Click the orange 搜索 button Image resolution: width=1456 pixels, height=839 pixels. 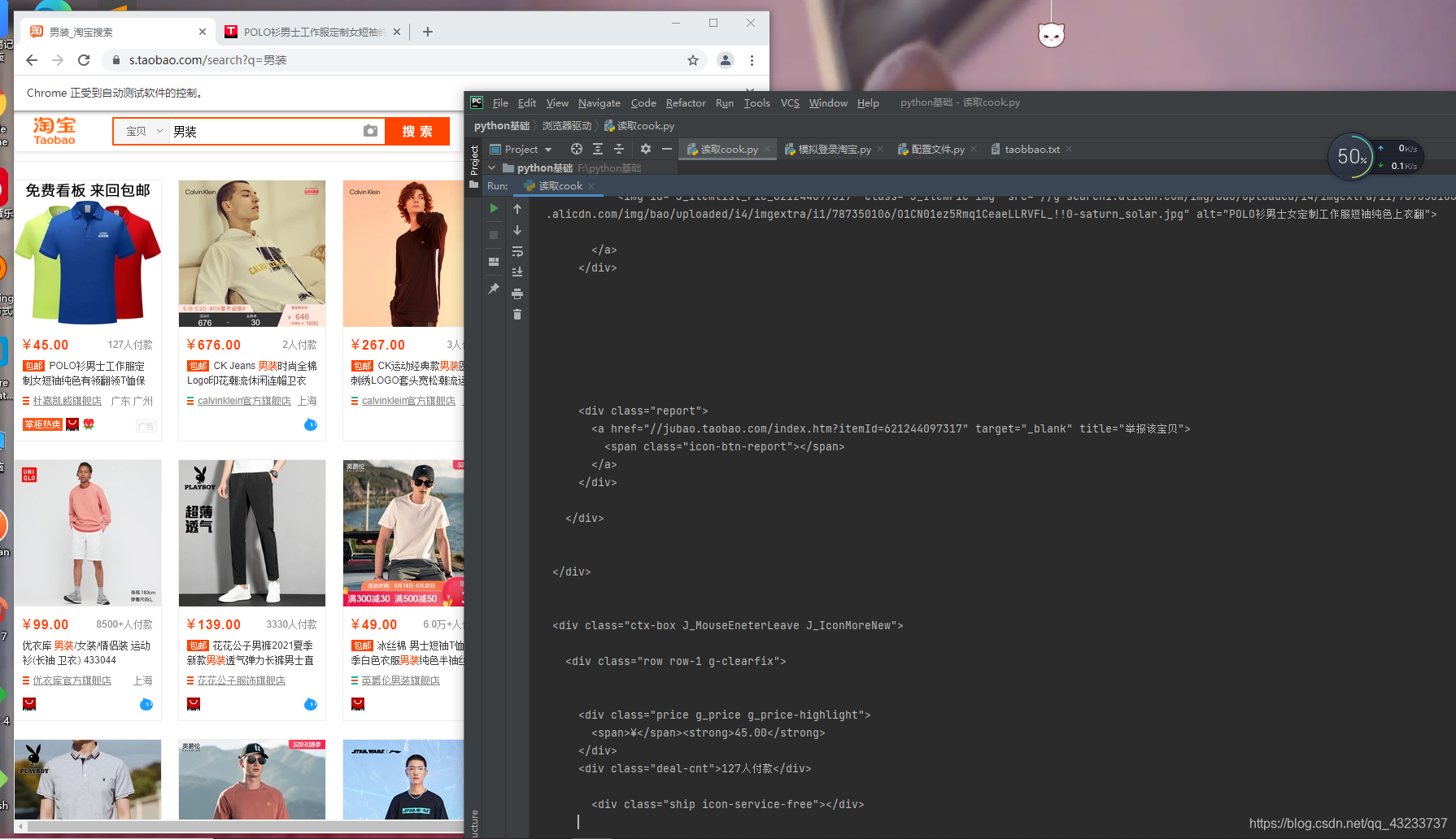coord(417,131)
